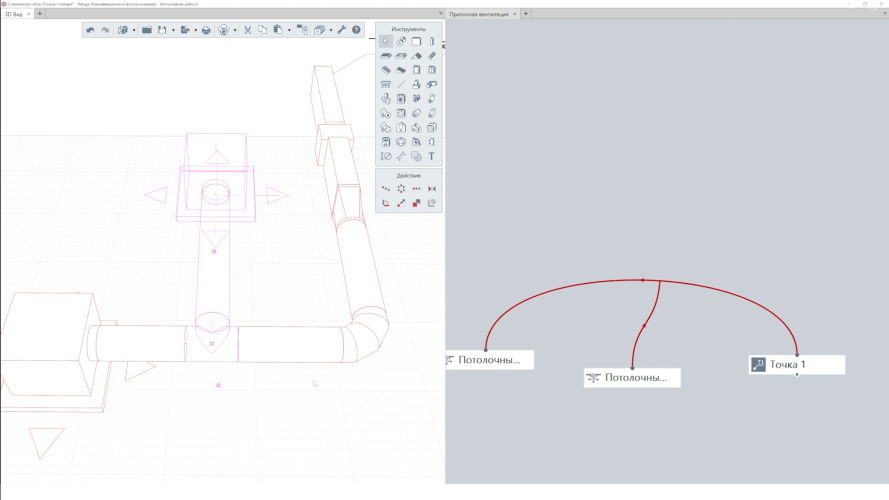889x500 pixels.
Task: Close the Приточная вентиляция tab
Action: [515, 14]
